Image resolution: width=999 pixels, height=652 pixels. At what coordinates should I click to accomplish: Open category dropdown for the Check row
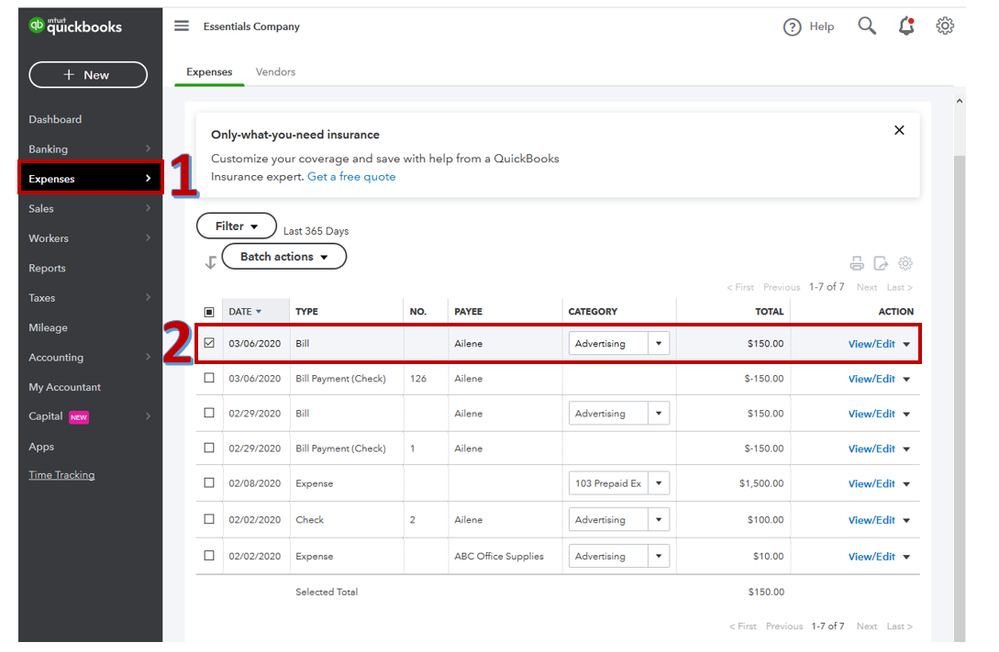point(659,519)
